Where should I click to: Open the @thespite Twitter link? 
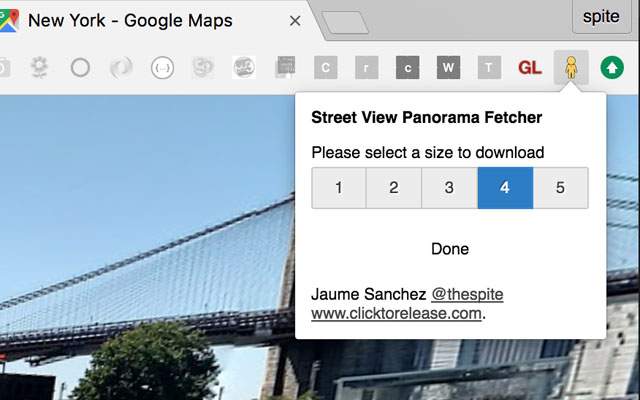coord(467,294)
